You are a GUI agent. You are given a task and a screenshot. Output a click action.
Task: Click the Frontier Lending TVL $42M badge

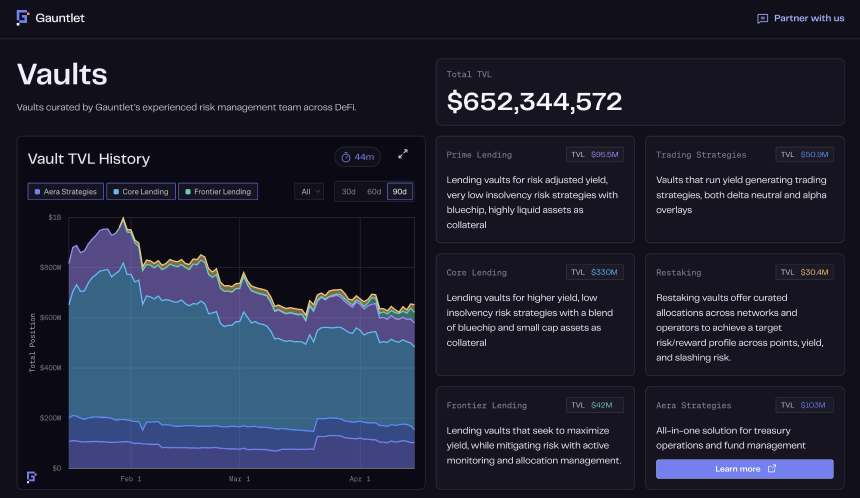tap(595, 405)
